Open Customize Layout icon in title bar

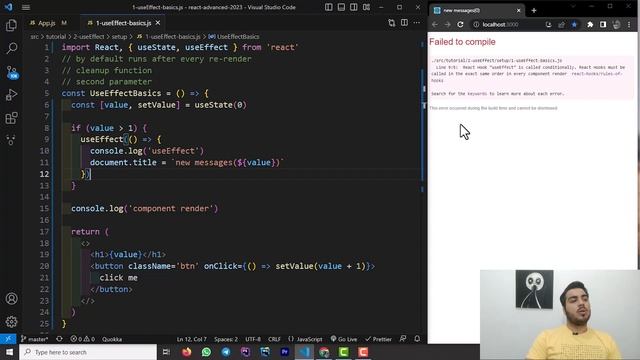point(366,7)
